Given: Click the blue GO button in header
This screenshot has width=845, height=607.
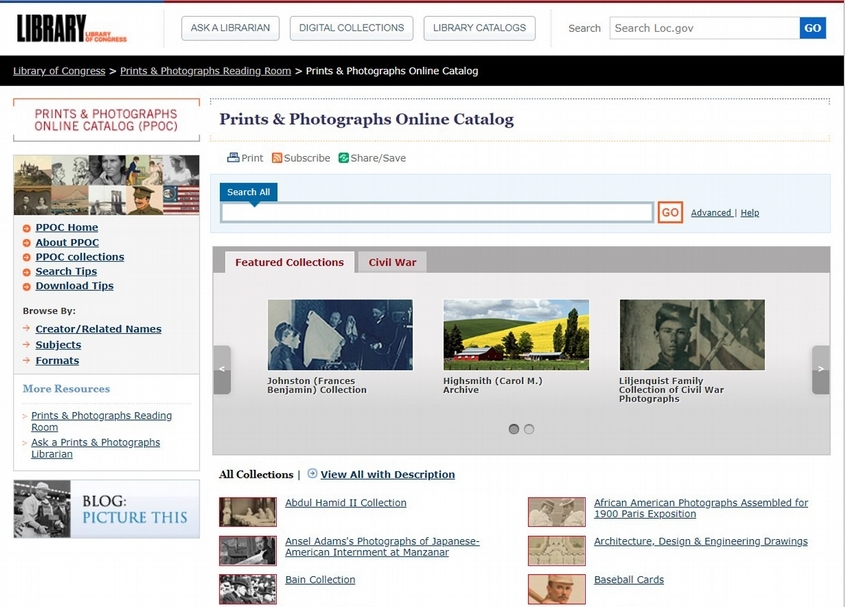Looking at the screenshot, I should point(813,28).
